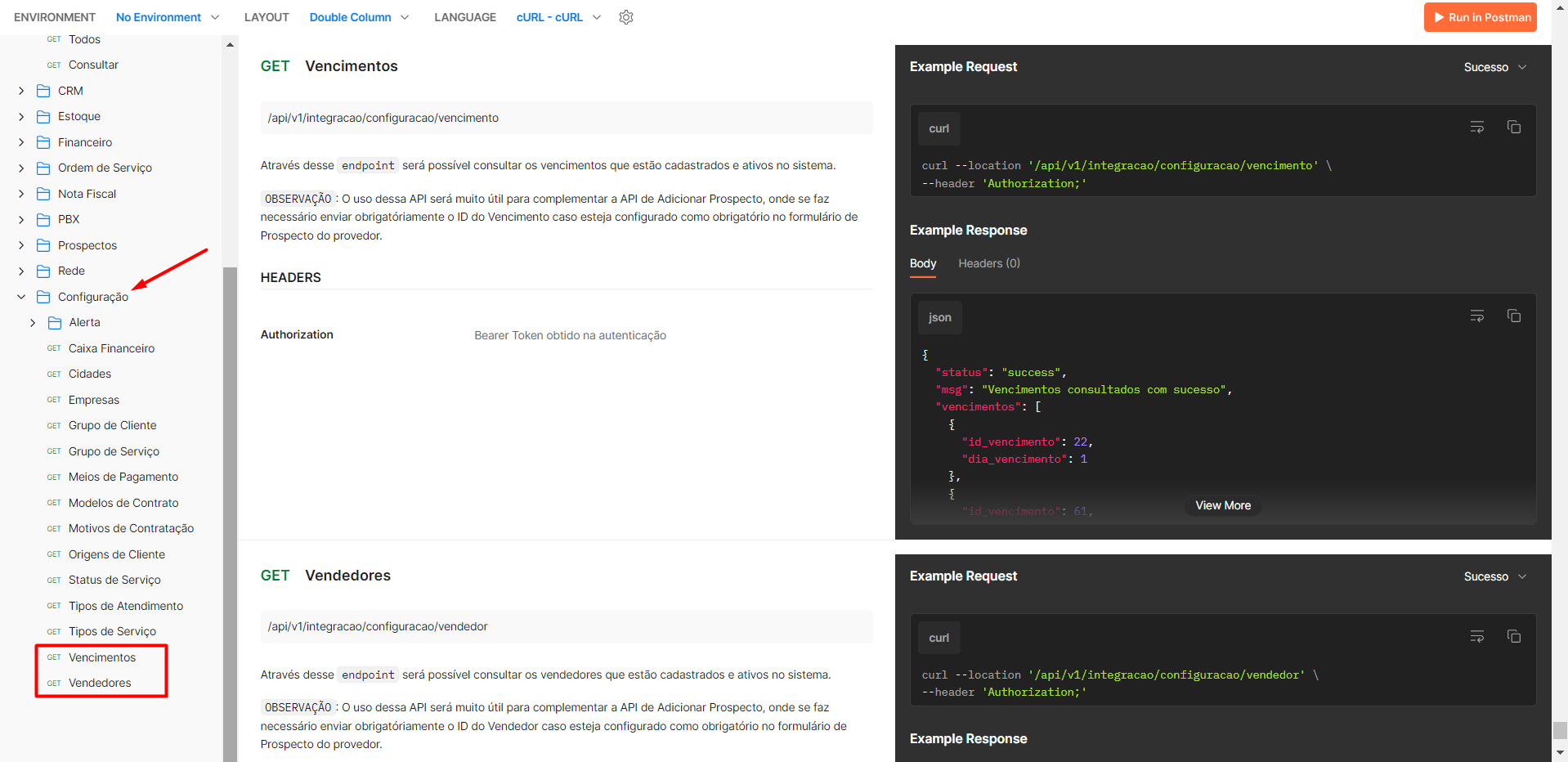Open the Grupo de Cliente request
This screenshot has width=1568, height=762.
112,425
